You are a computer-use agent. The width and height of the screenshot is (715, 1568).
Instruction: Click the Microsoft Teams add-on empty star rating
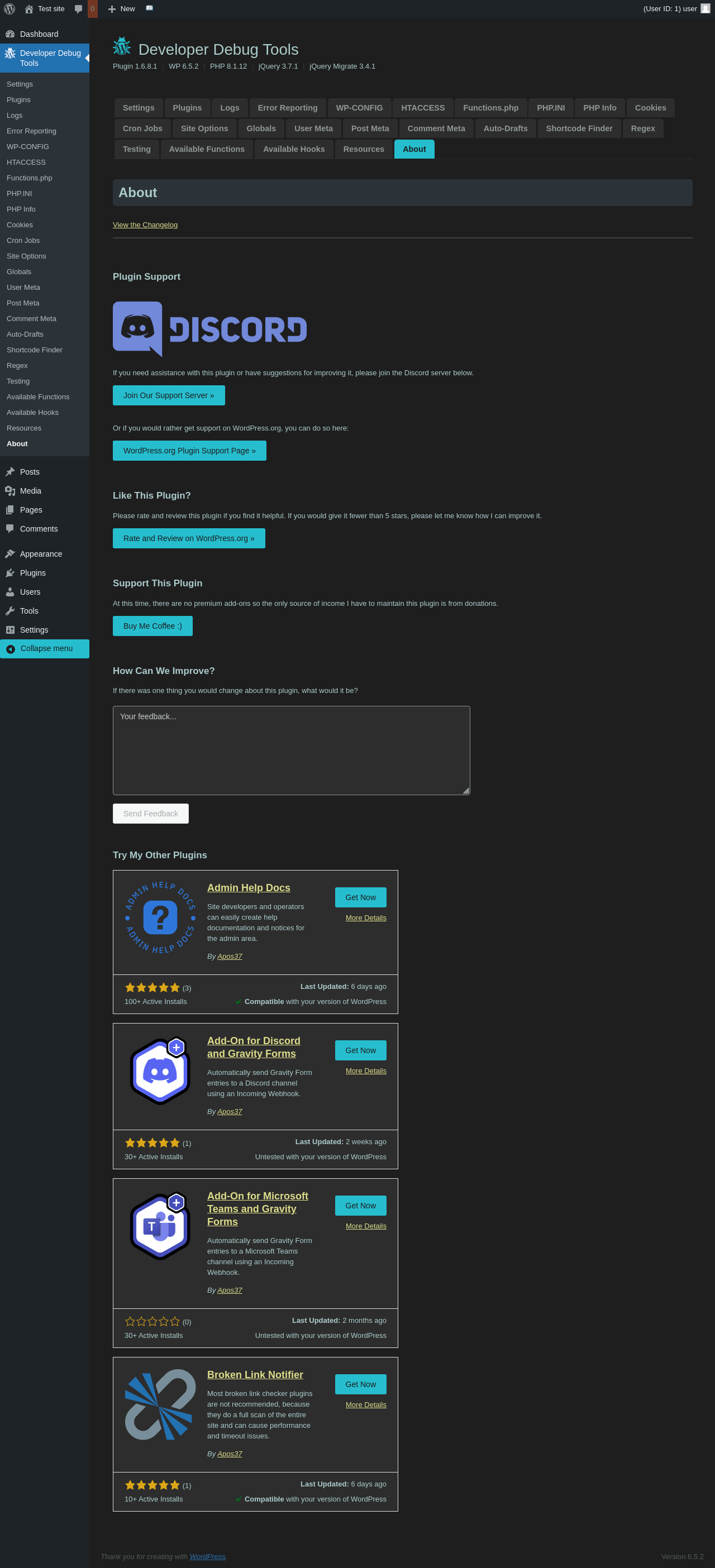[x=152, y=1322]
